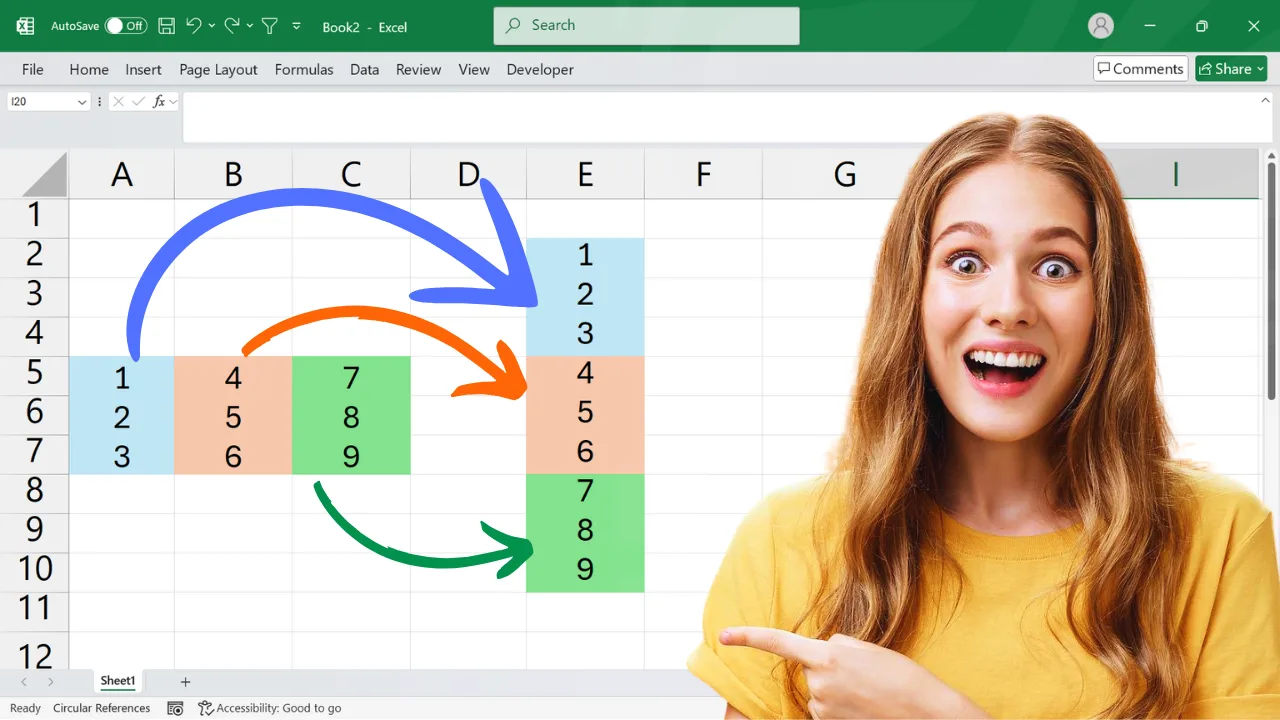This screenshot has width=1280, height=720.
Task: Open the user account profile icon
Action: [1101, 26]
